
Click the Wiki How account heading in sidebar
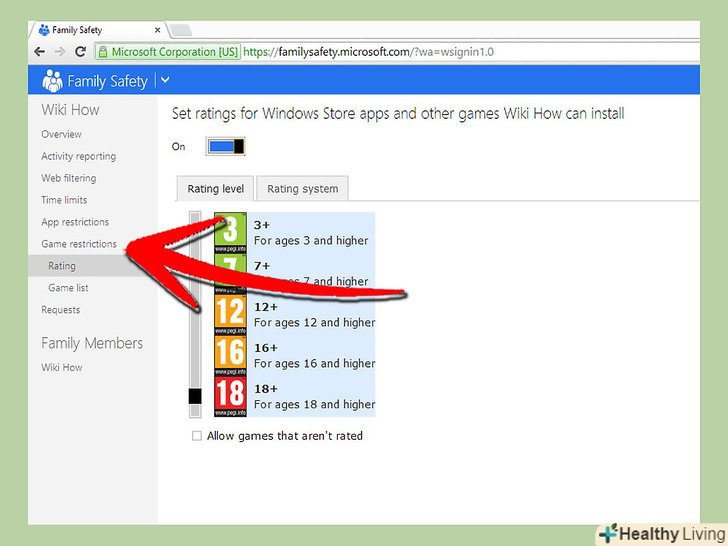click(x=70, y=110)
